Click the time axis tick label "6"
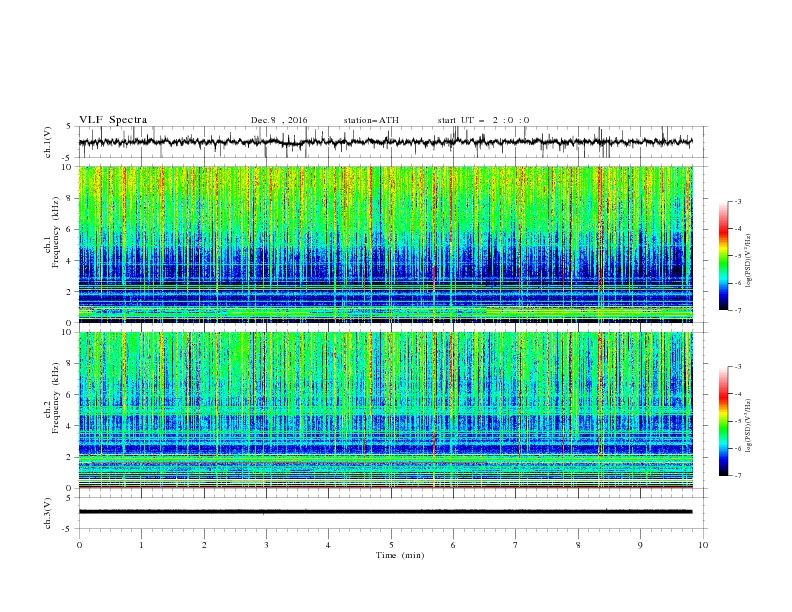This screenshot has width=792, height=612. tap(453, 545)
